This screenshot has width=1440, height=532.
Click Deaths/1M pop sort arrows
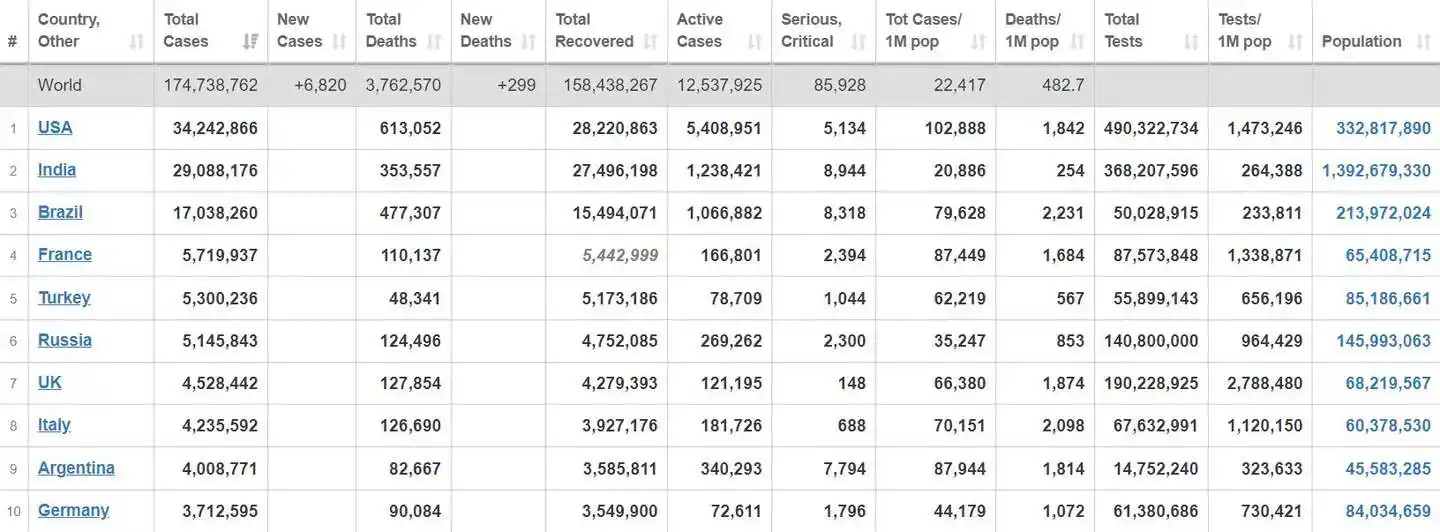pyautogui.click(x=1078, y=42)
